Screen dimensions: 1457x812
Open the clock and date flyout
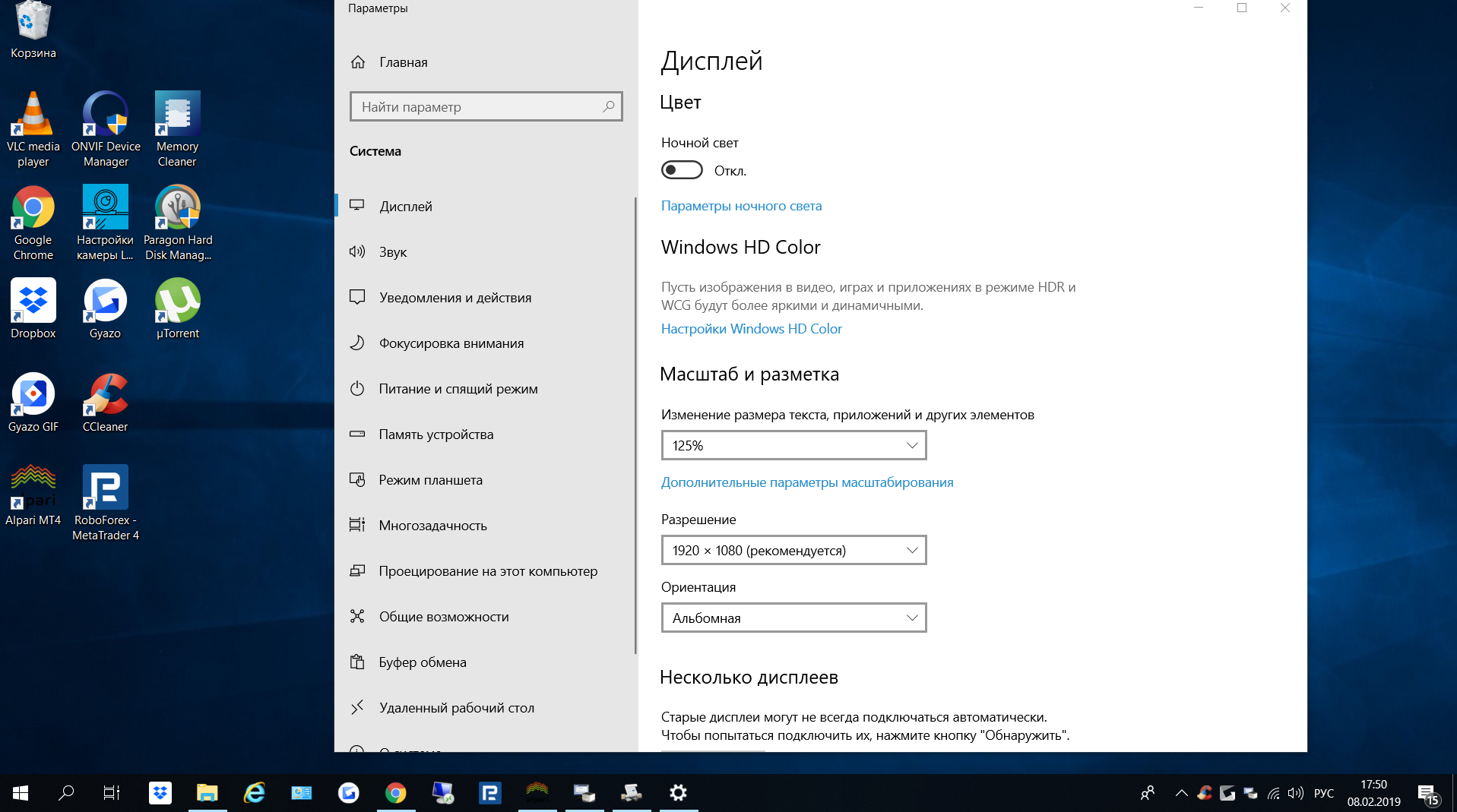(1373, 793)
